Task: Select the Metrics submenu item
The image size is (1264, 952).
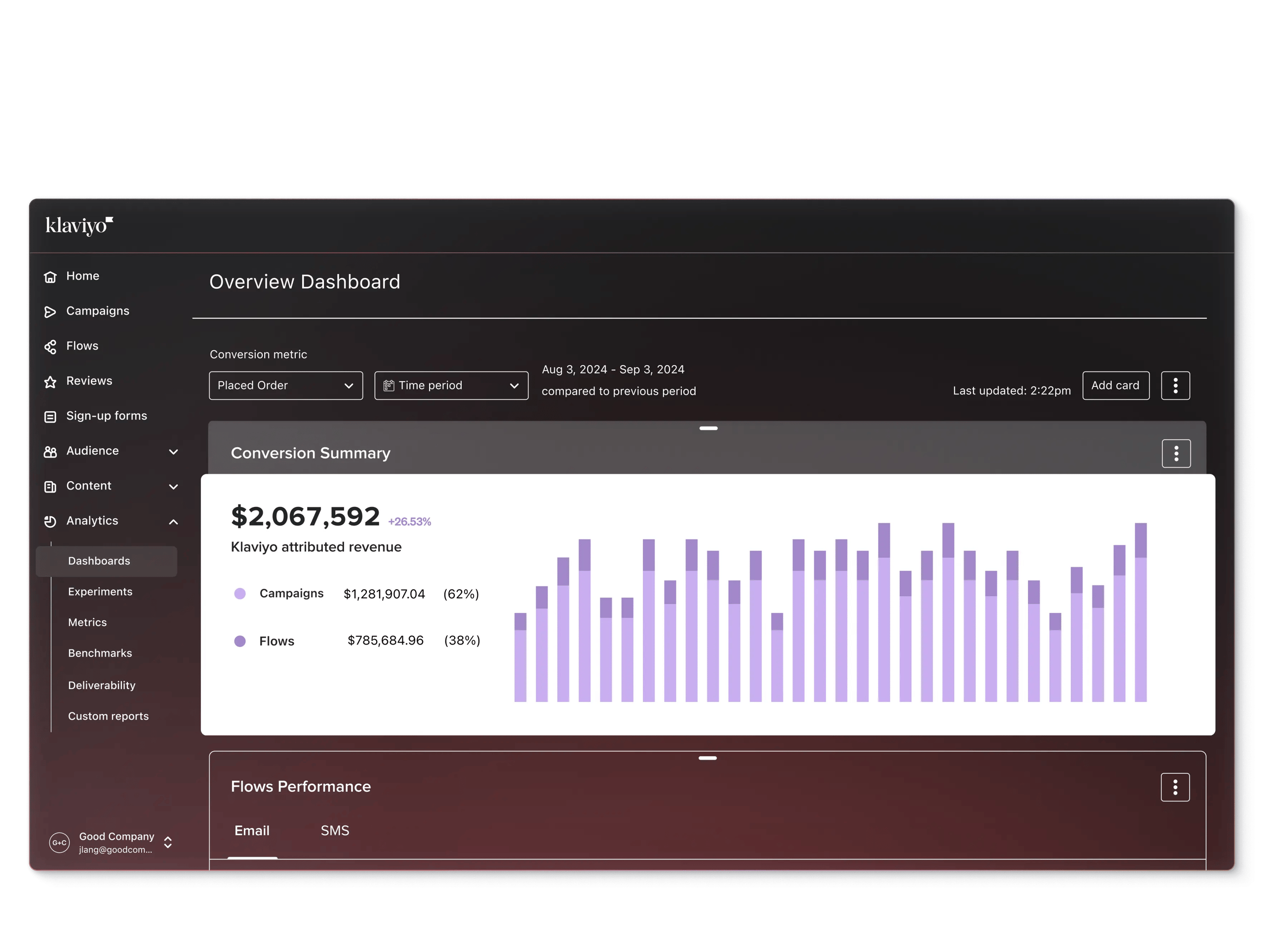Action: click(x=87, y=622)
